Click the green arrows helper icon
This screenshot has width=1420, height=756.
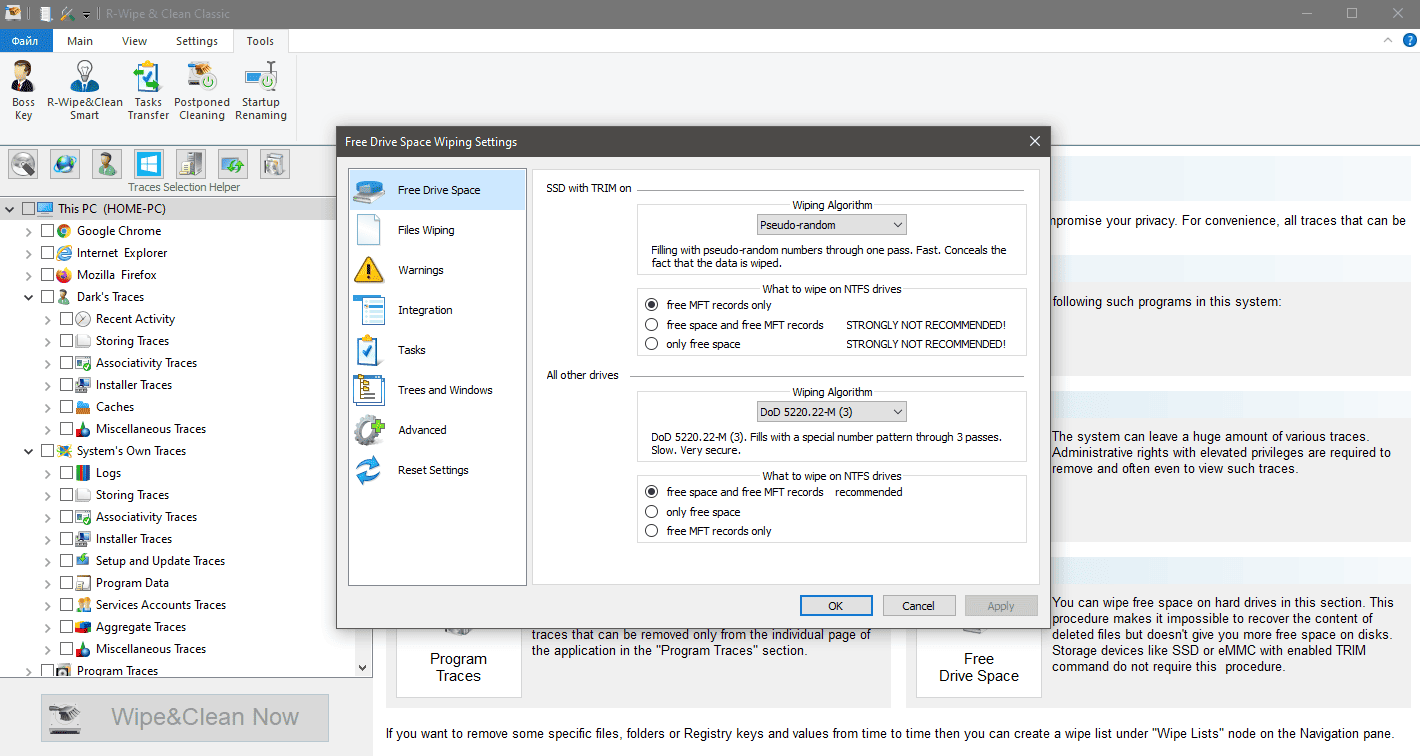[x=233, y=163]
